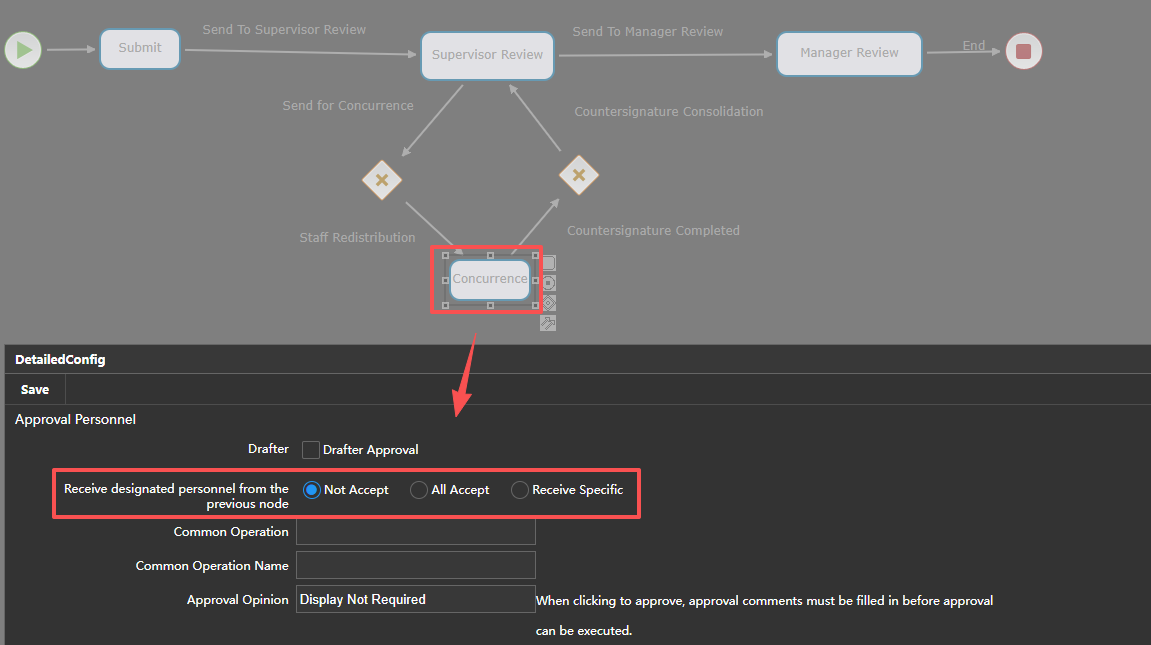1151x645 pixels.
Task: Click the DetailedConfig panel header
Action: pyautogui.click(x=60, y=359)
